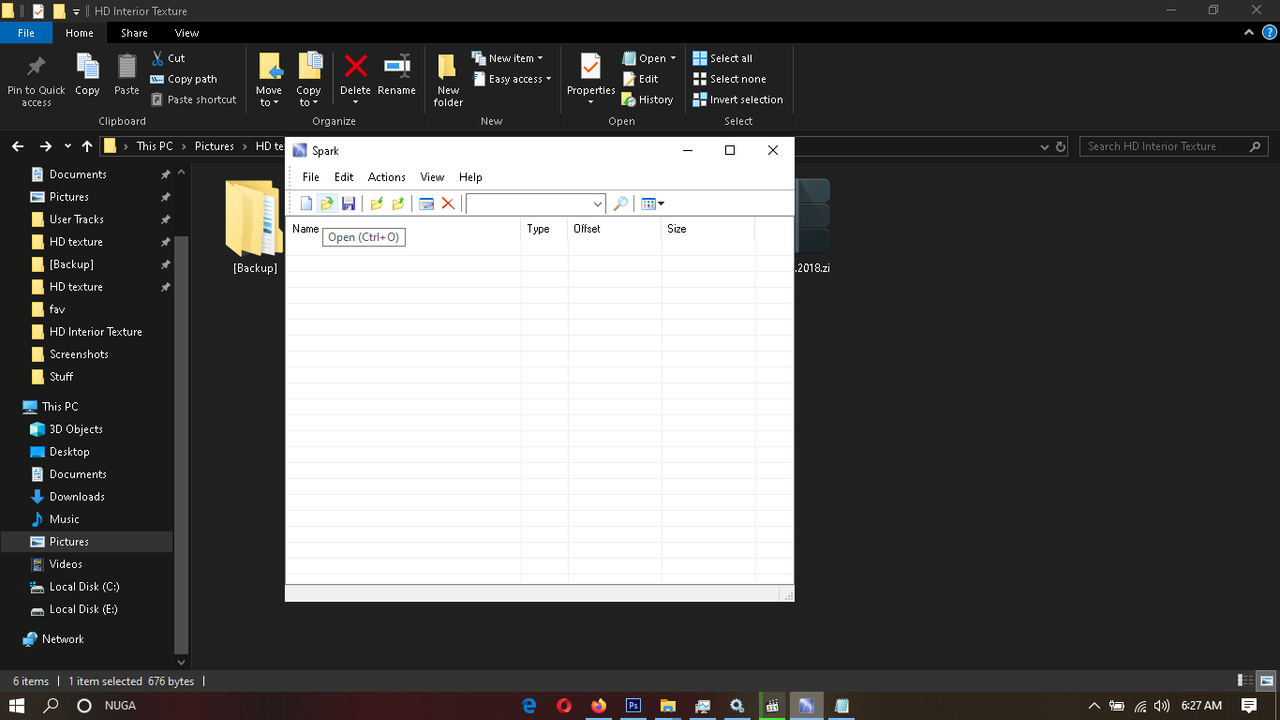Image resolution: width=1280 pixels, height=720 pixels.
Task: Select Local Disk (C:) in sidebar
Action: pos(84,587)
